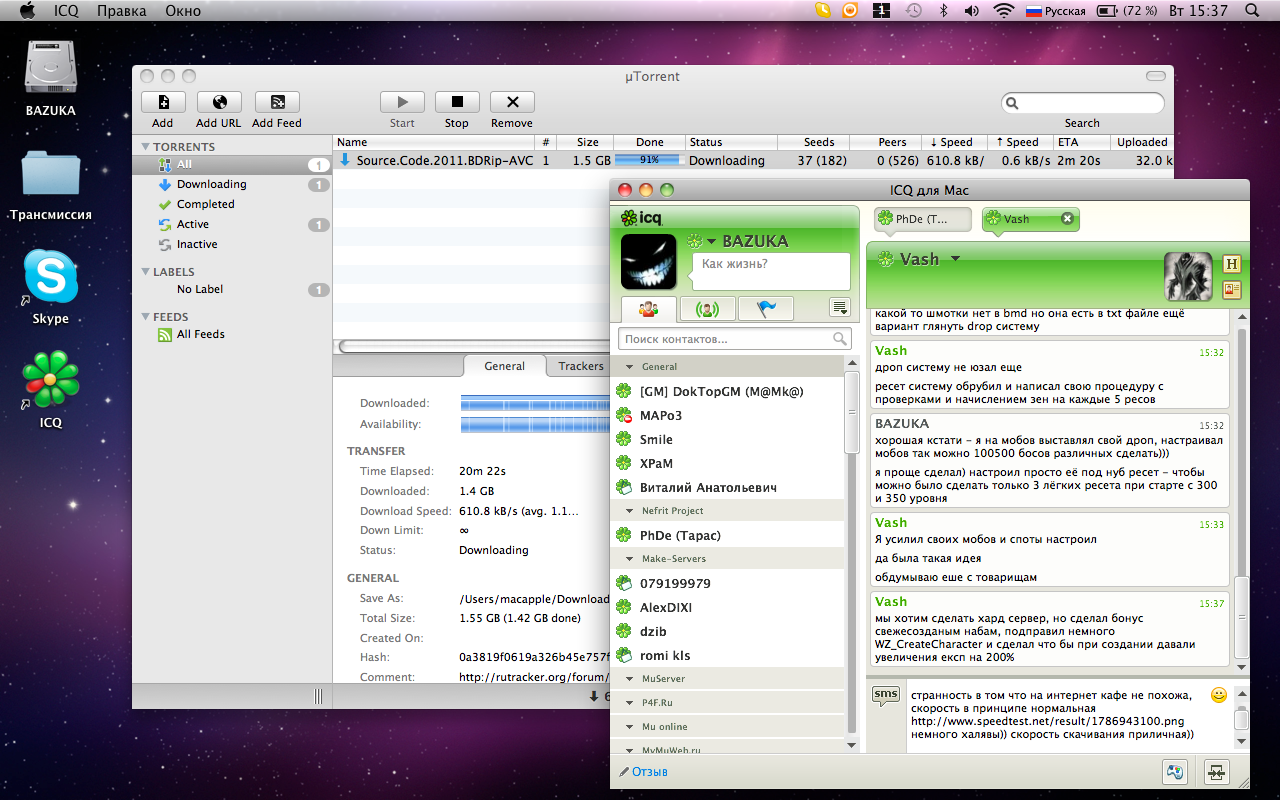Click the Отзыв feedback link
This screenshot has height=800, width=1280.
(x=643, y=772)
